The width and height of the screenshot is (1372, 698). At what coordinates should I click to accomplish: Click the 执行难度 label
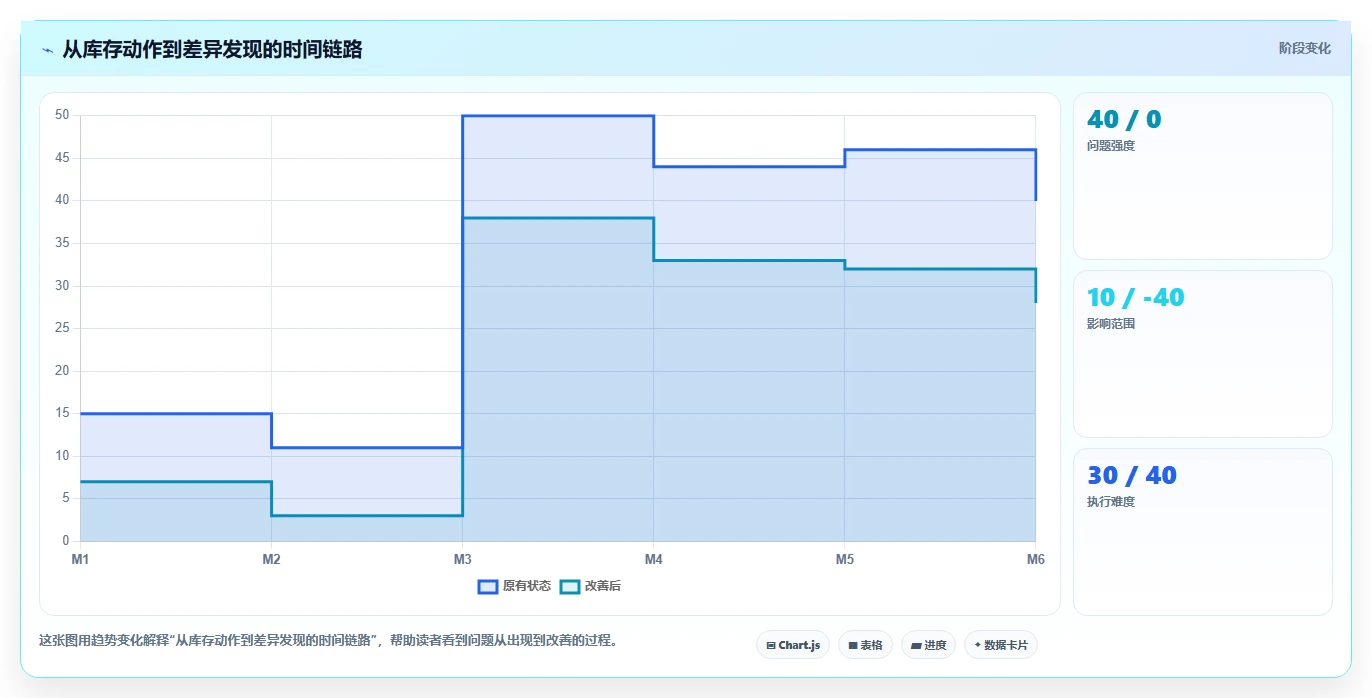[1111, 502]
